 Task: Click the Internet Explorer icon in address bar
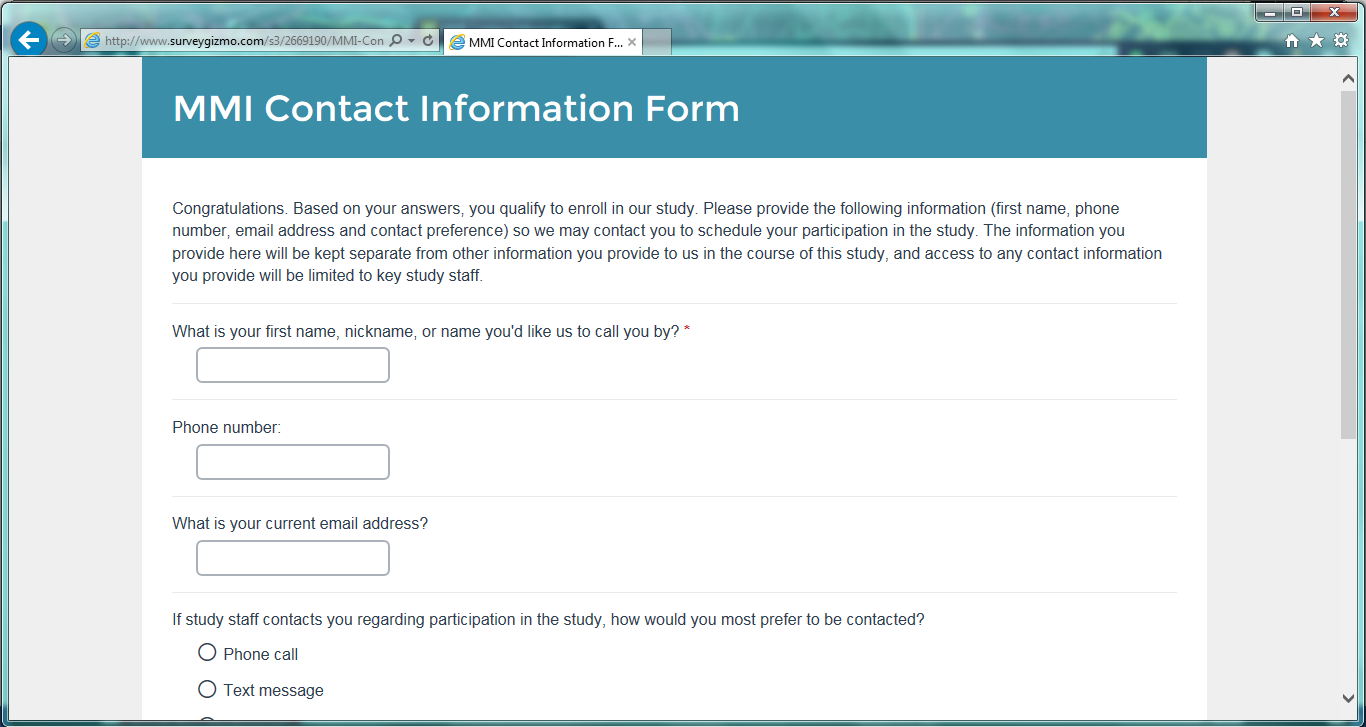point(93,41)
